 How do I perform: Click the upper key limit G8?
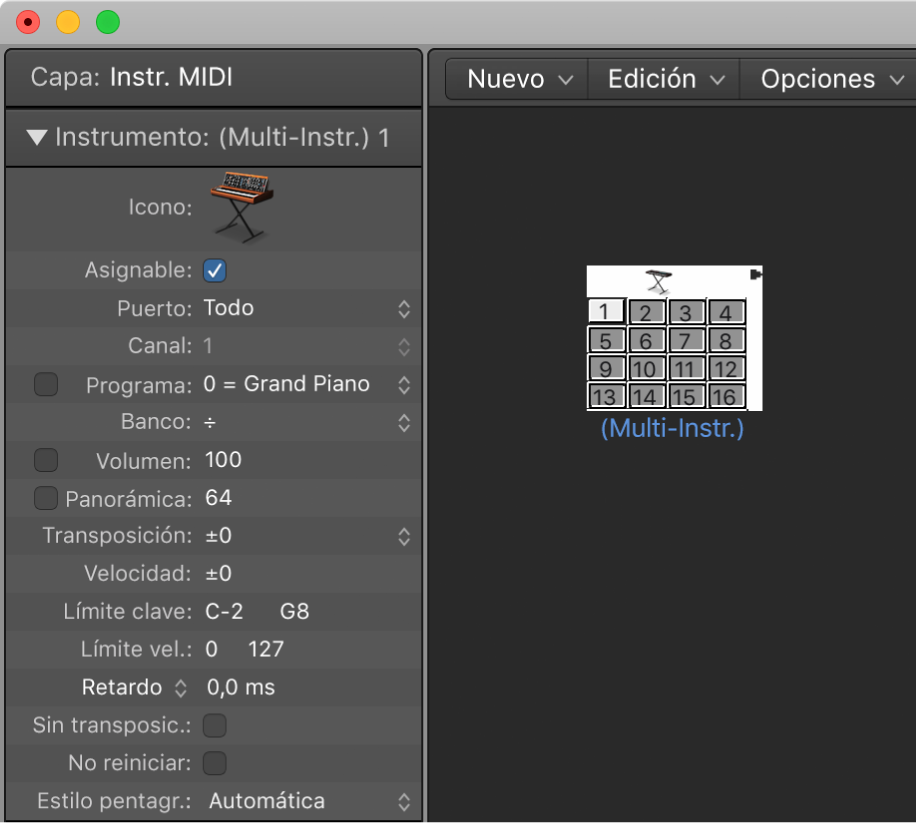[294, 612]
